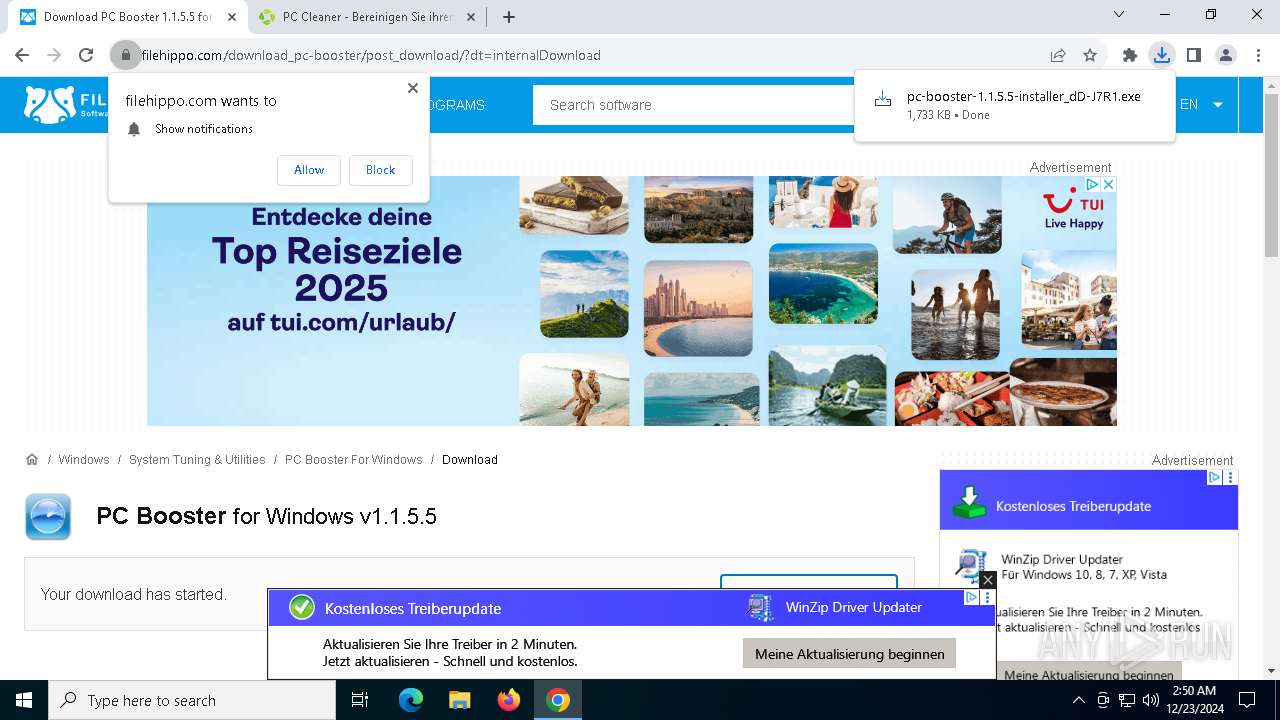Bookmark this page with the star icon
1280x720 pixels.
[1090, 55]
